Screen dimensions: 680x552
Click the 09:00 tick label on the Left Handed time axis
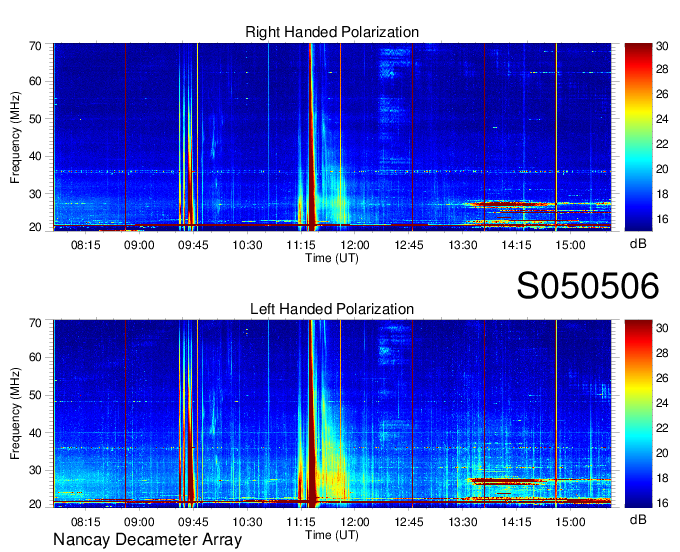click(139, 522)
